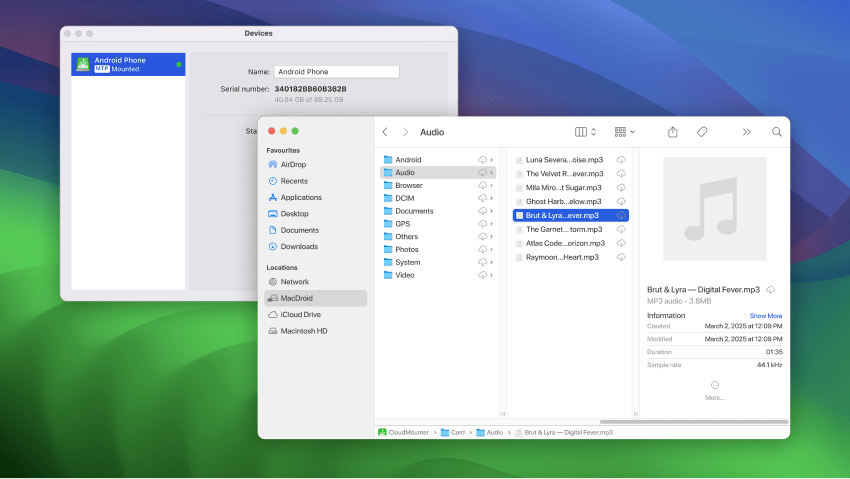Screen dimensions: 850x479
Task: Open Finder search magnifier
Action: tap(776, 132)
